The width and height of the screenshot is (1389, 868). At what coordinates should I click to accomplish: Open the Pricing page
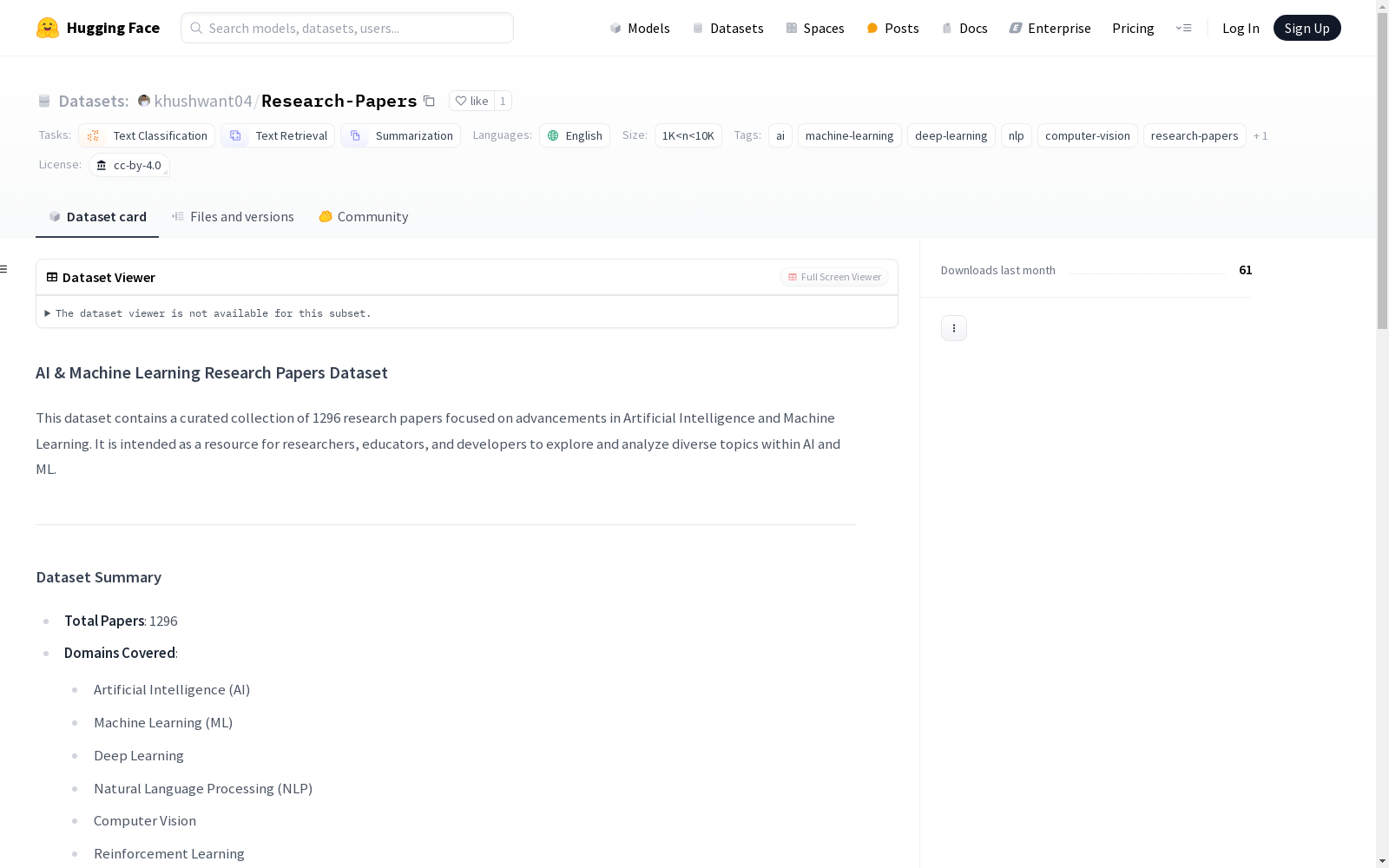[1133, 28]
